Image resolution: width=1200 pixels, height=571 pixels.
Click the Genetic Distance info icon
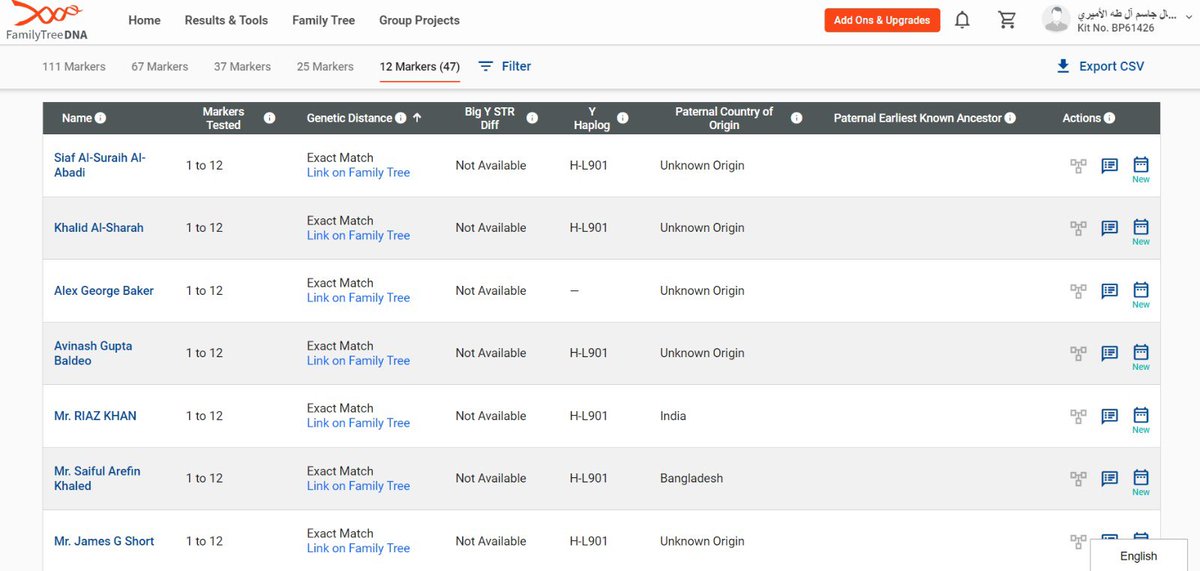tap(400, 118)
